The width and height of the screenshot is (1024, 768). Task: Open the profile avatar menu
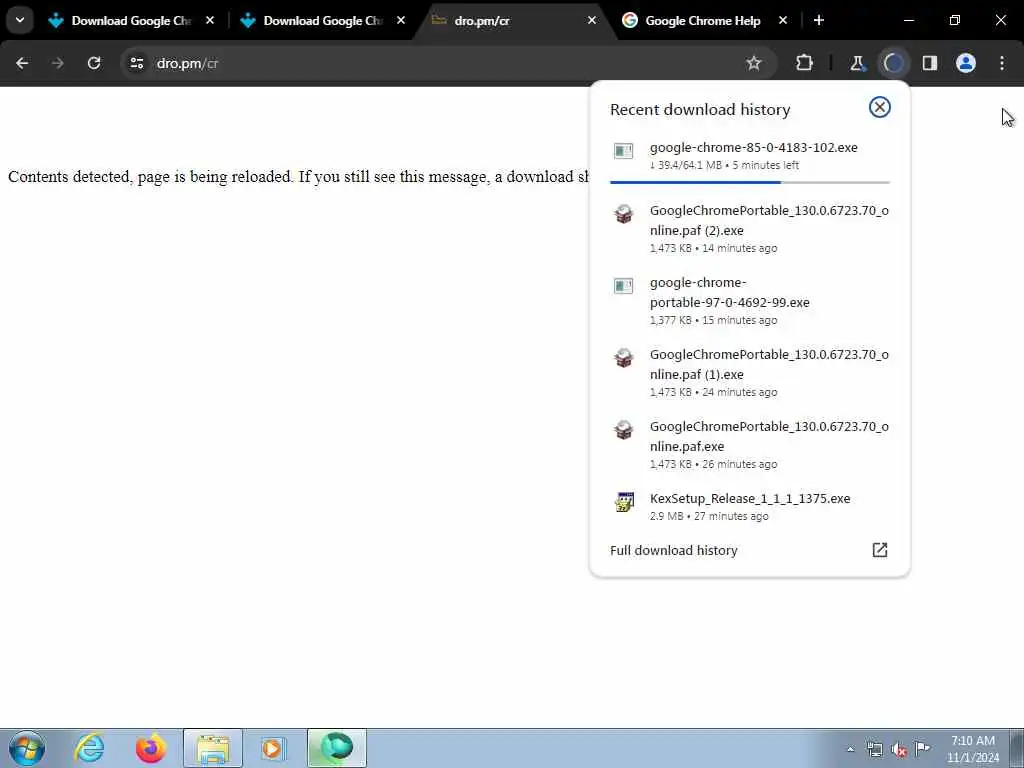[966, 63]
